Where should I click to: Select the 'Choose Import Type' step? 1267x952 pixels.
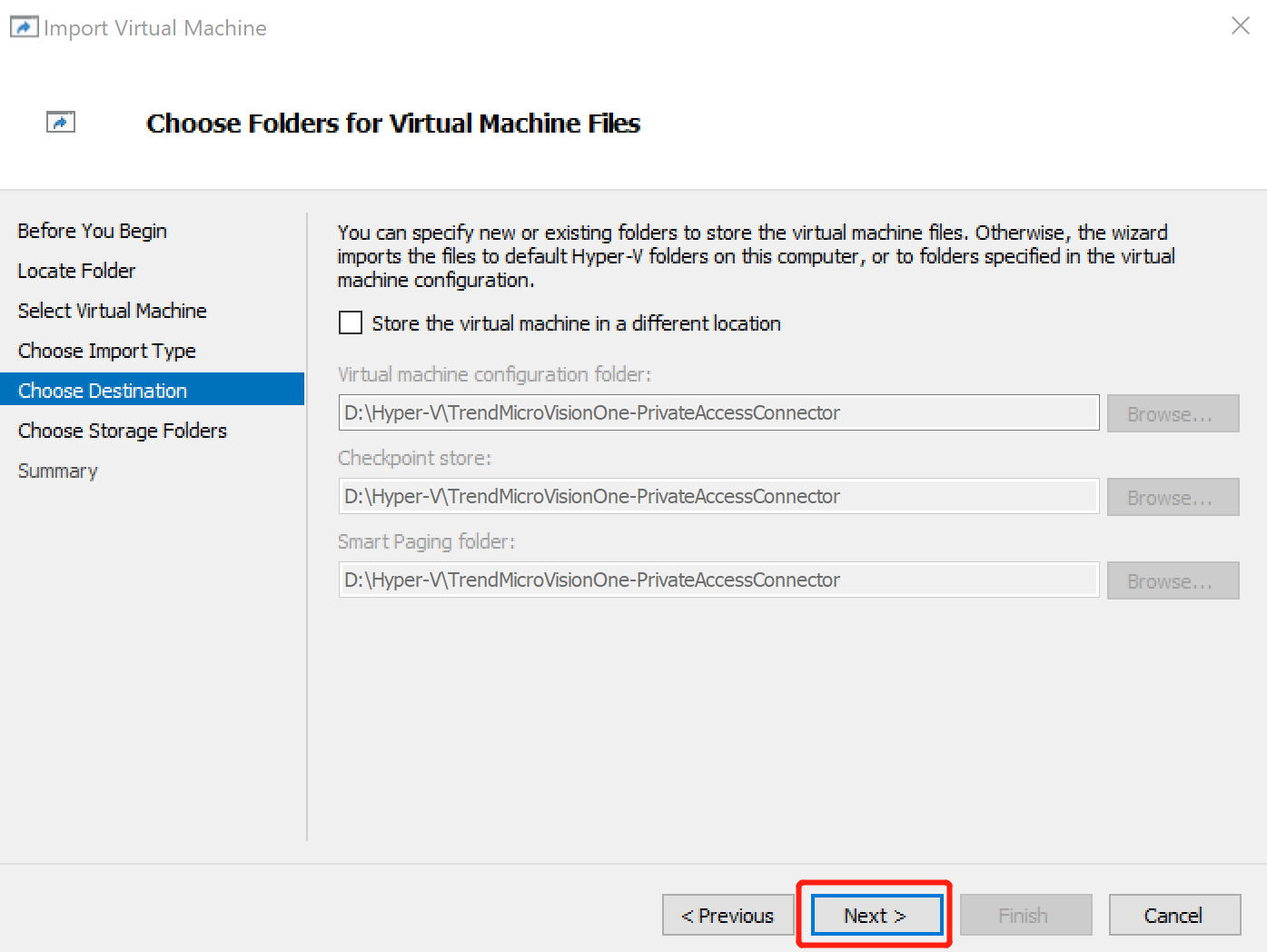click(106, 350)
